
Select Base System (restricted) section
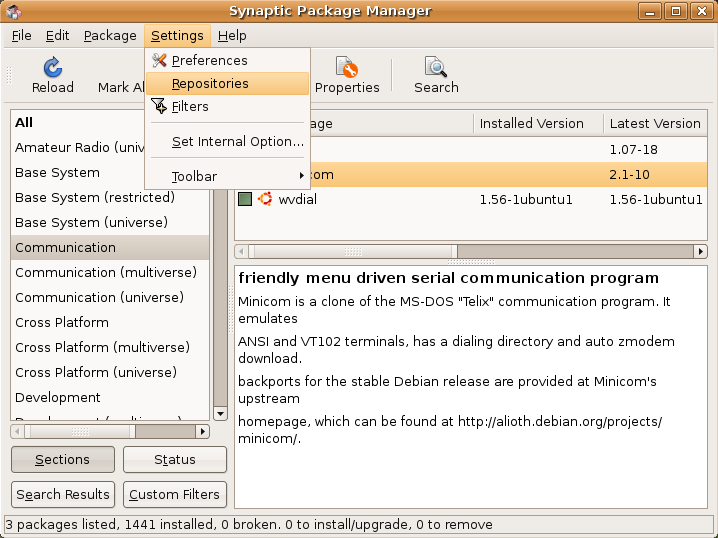110,197
